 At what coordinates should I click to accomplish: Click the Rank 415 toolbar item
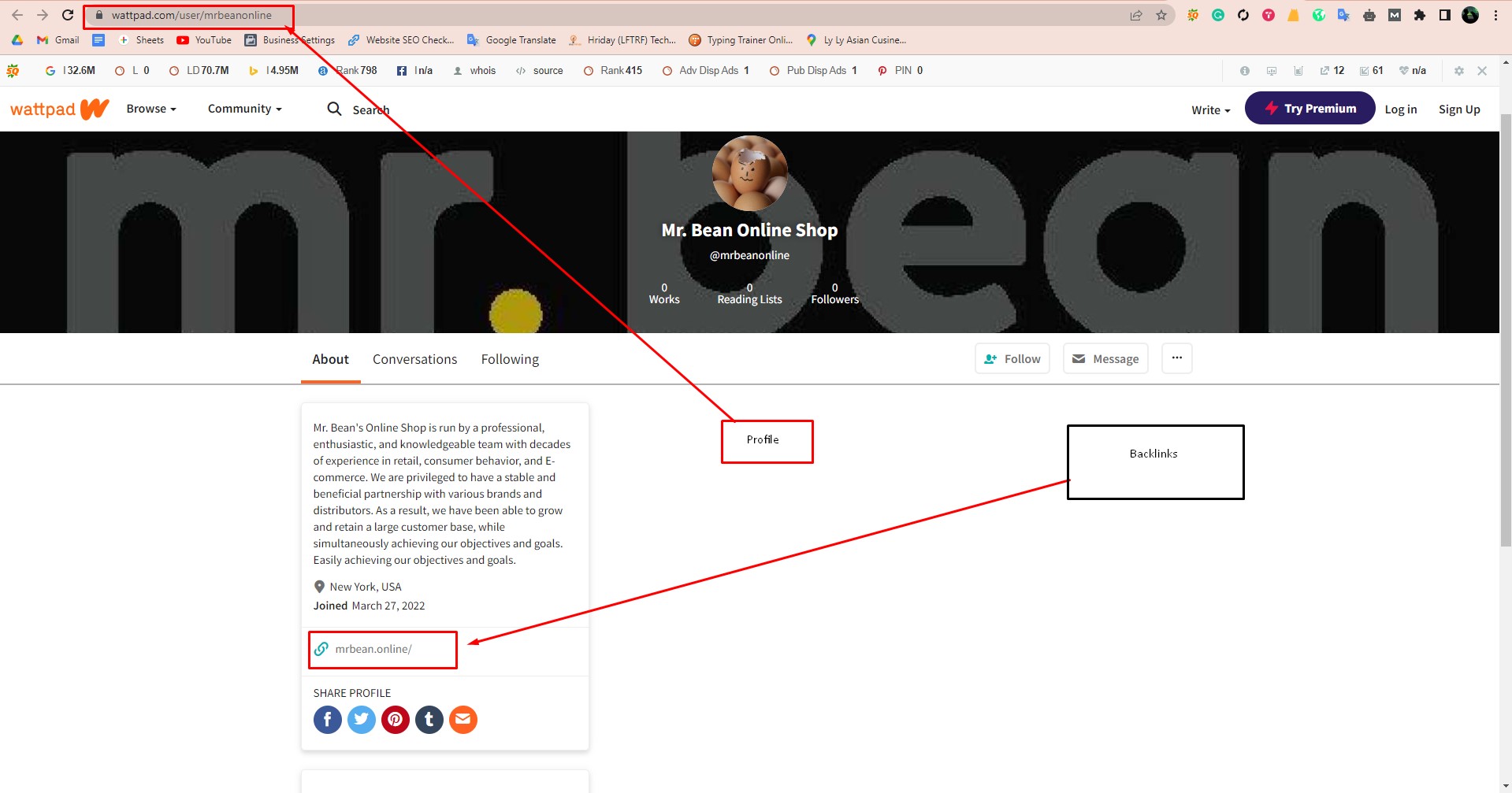click(x=613, y=71)
